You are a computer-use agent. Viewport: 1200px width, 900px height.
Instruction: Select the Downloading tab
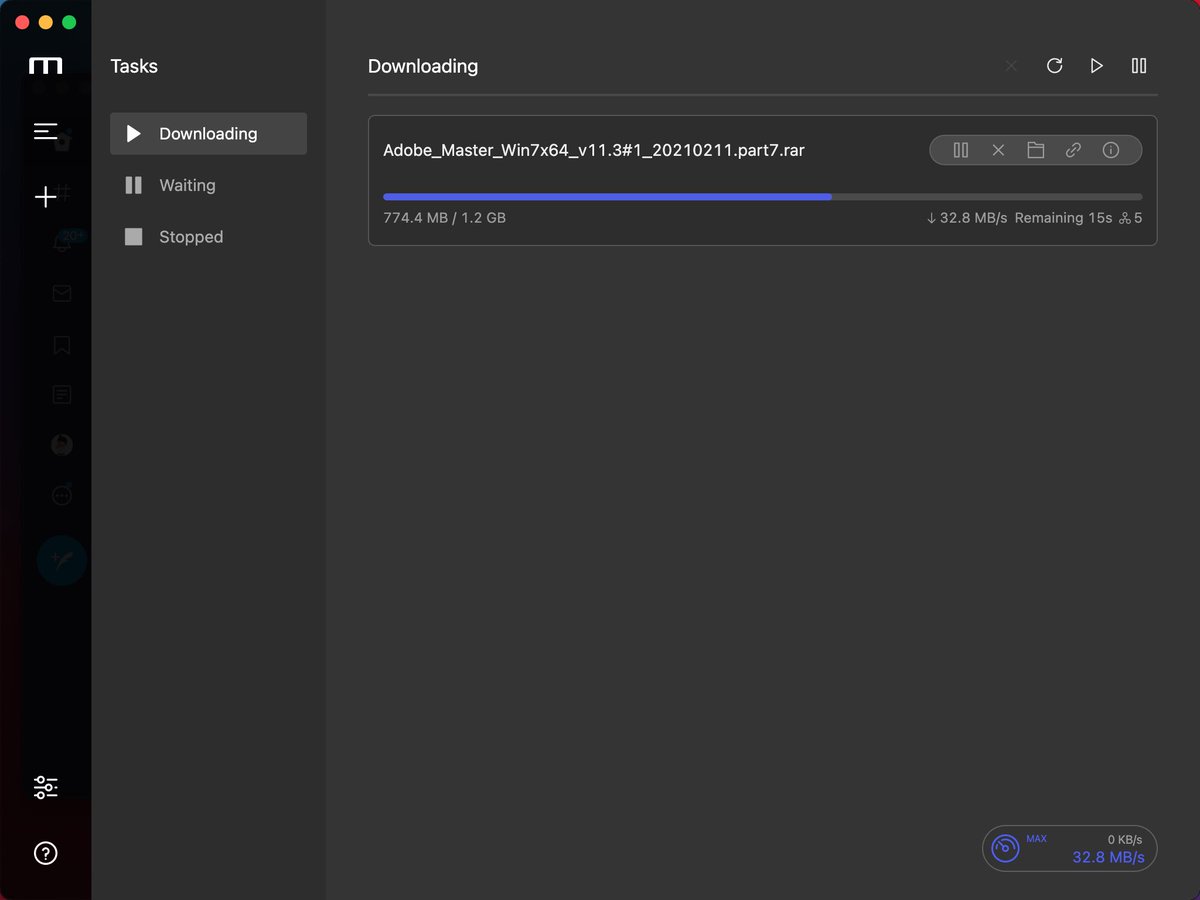coord(208,134)
